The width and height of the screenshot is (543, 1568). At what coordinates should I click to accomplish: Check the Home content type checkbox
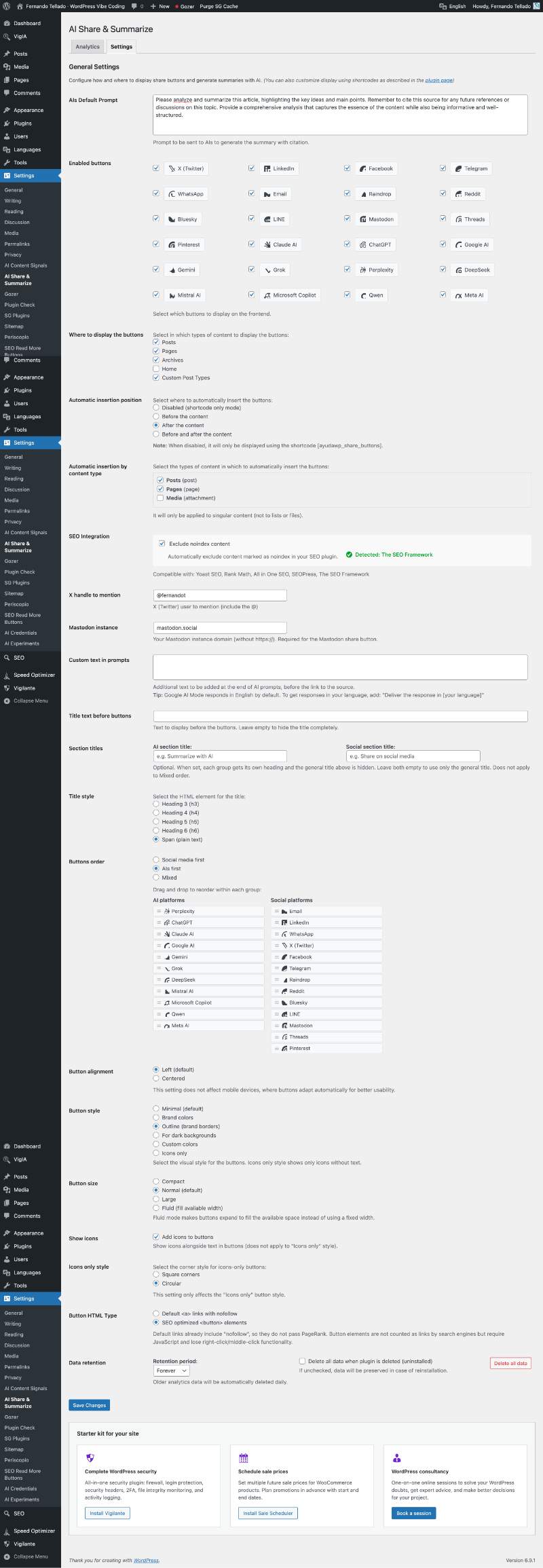(156, 369)
